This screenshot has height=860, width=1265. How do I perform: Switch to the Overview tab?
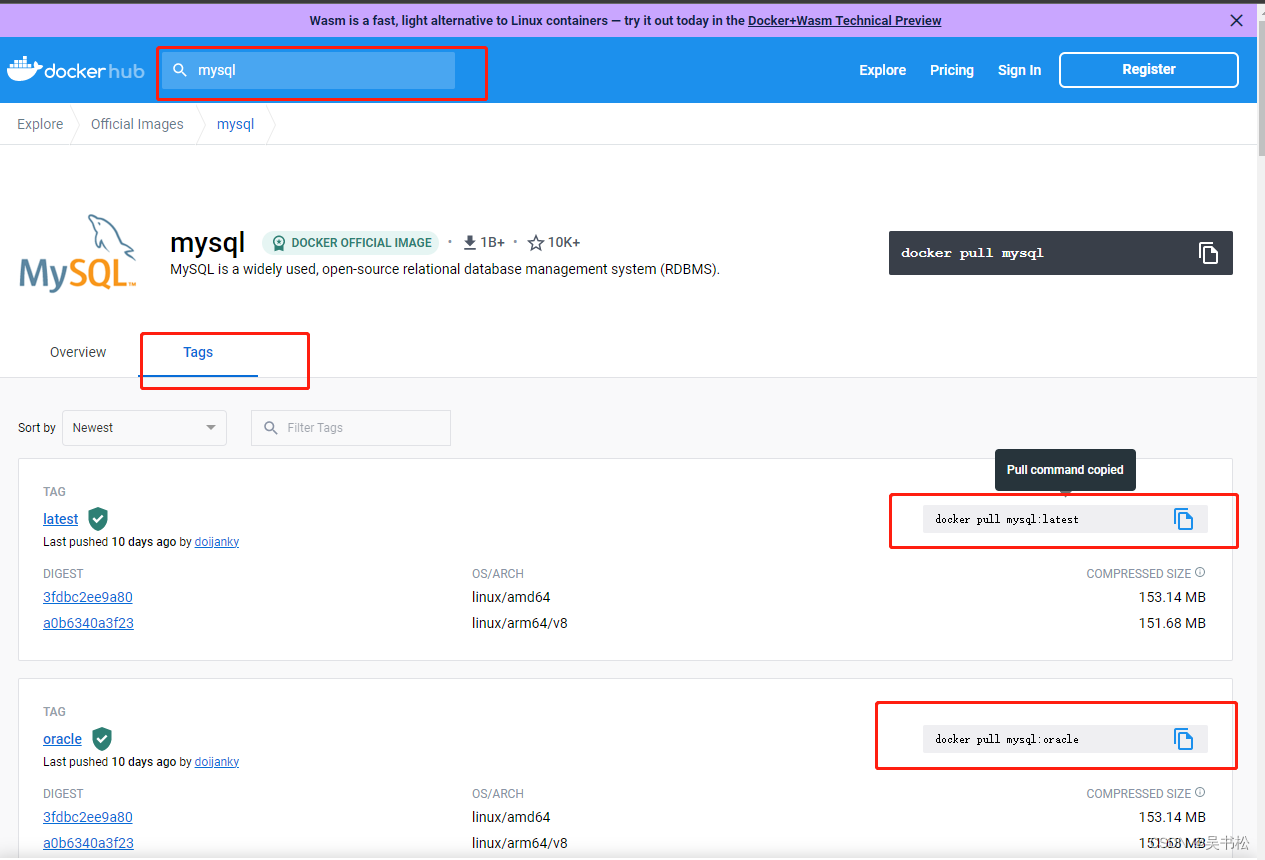(78, 352)
